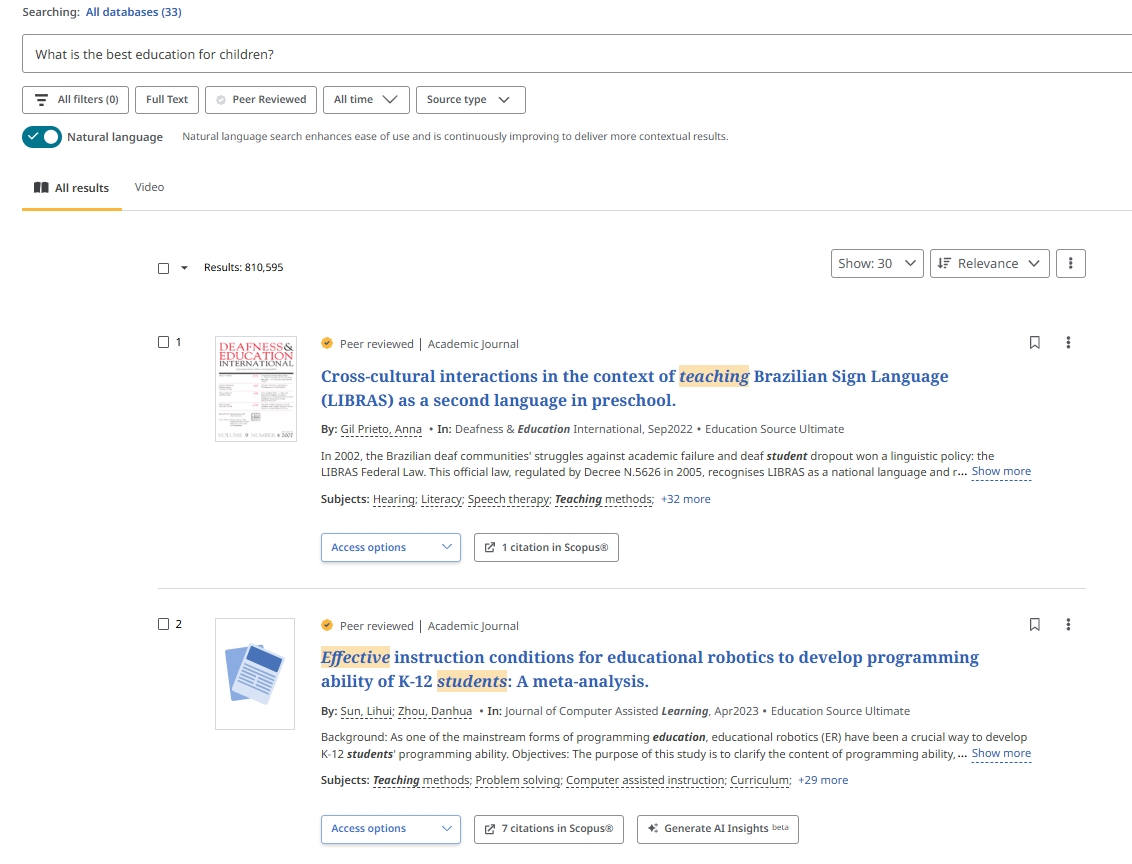Viewport: 1132px width, 864px height.
Task: Open more options for result 1
Action: coord(1068,343)
